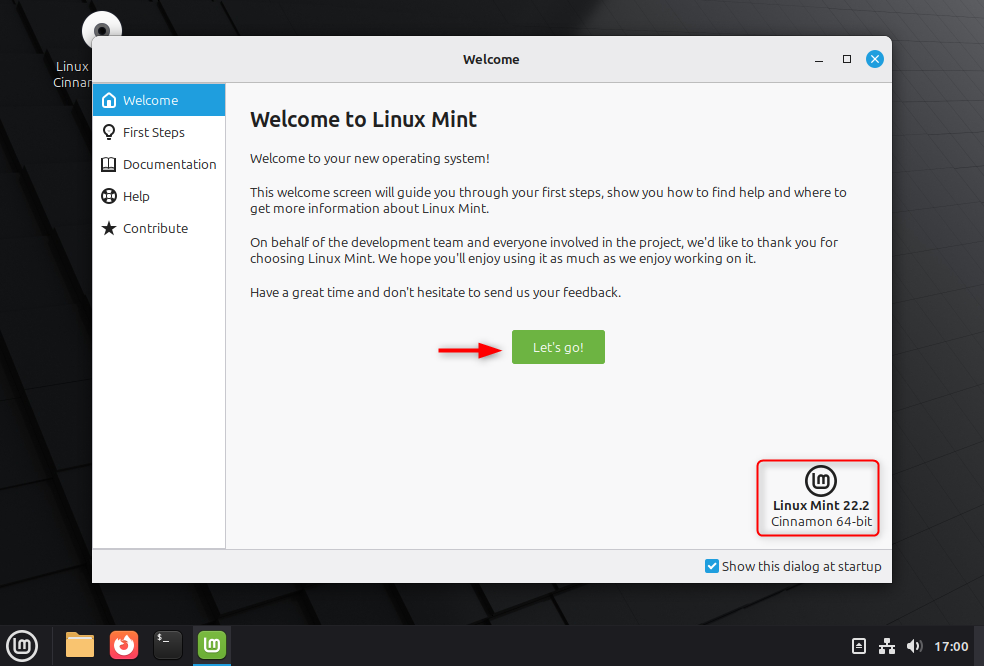
Task: Select the home icon beside Welcome
Action: [108, 100]
